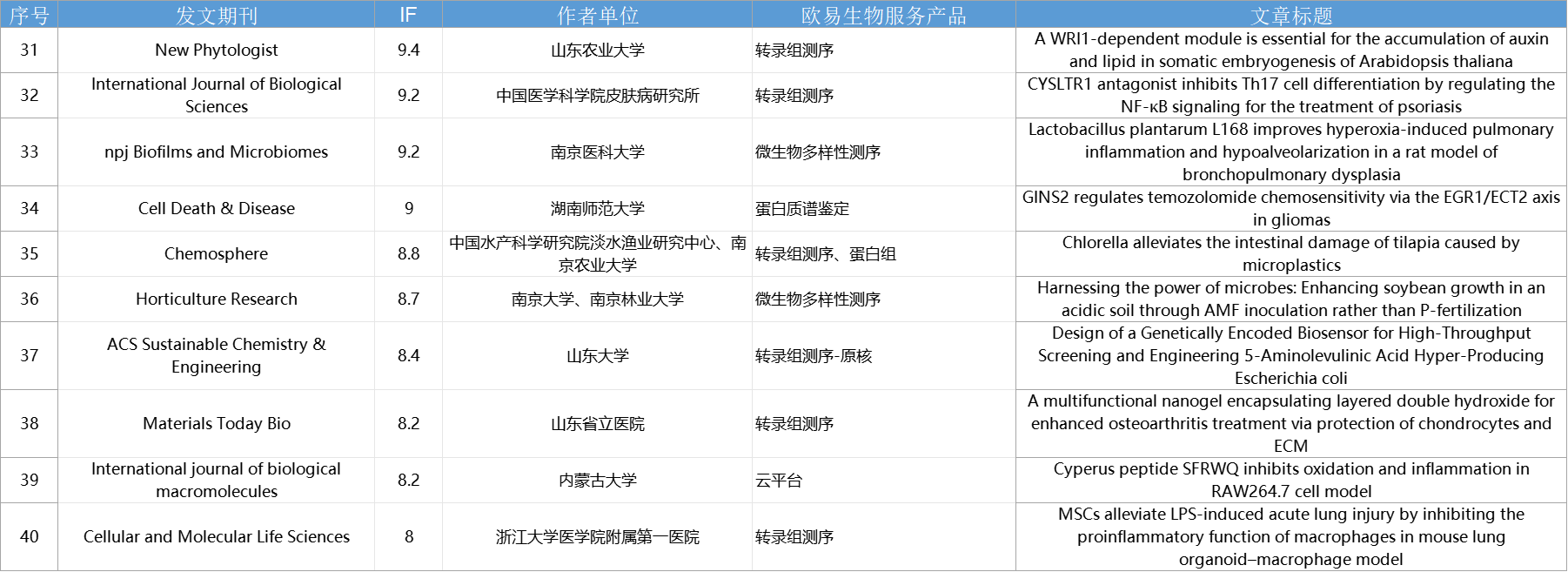Click the IF column header
The width and height of the screenshot is (1568, 572).
[x=408, y=15]
